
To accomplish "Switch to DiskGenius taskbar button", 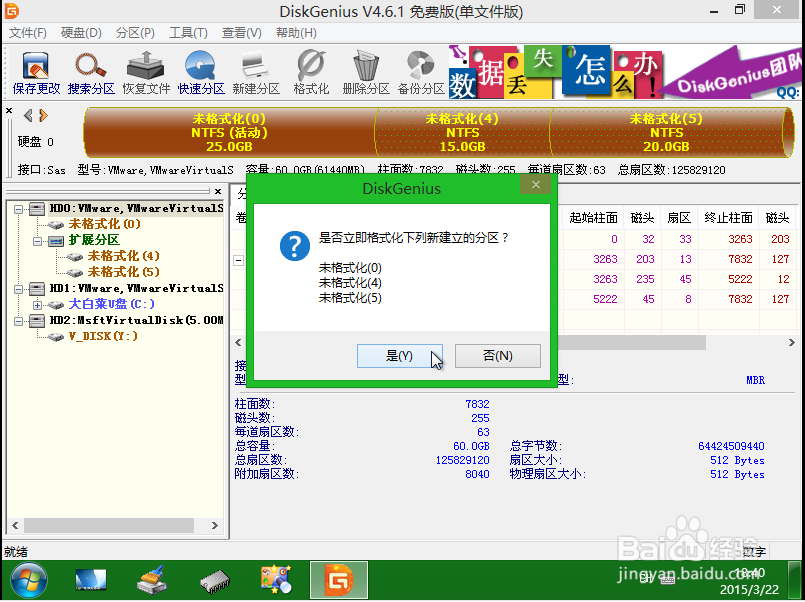I will coord(339,580).
